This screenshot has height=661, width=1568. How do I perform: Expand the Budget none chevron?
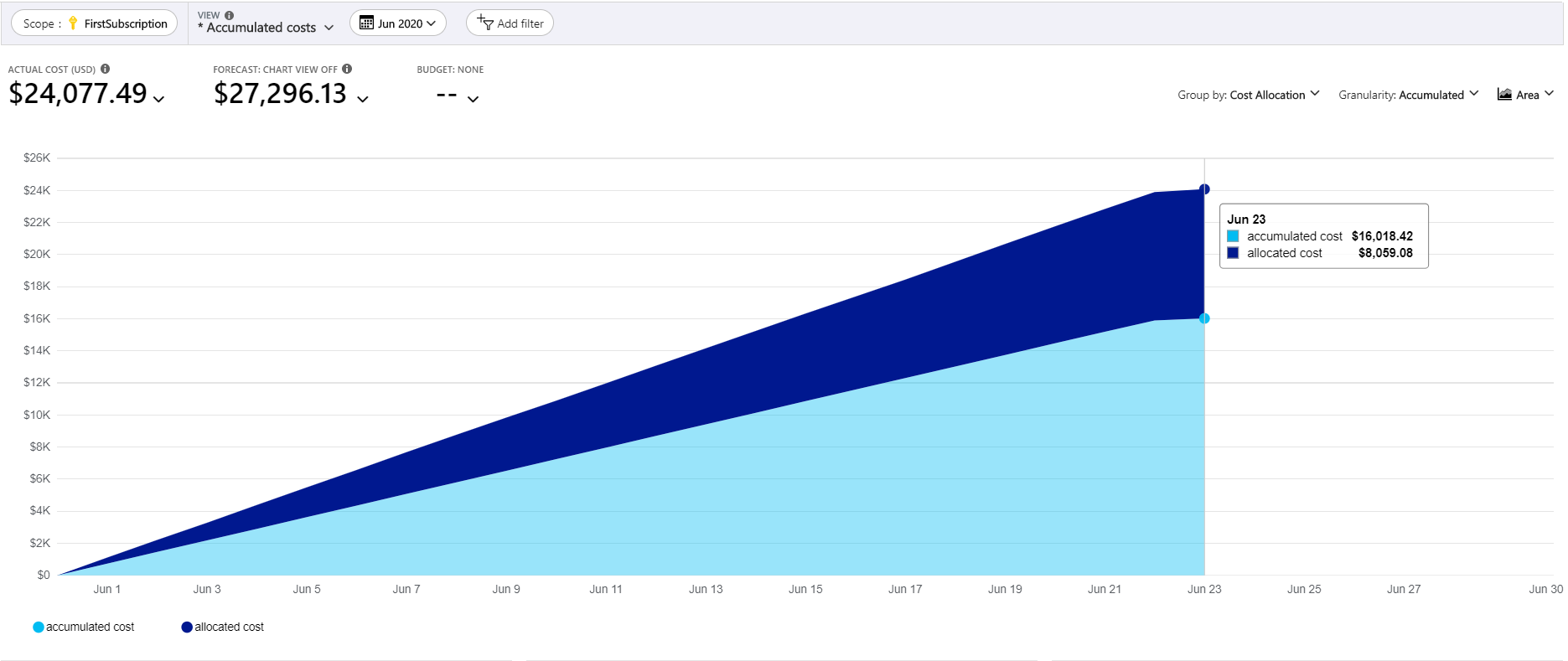tap(474, 99)
